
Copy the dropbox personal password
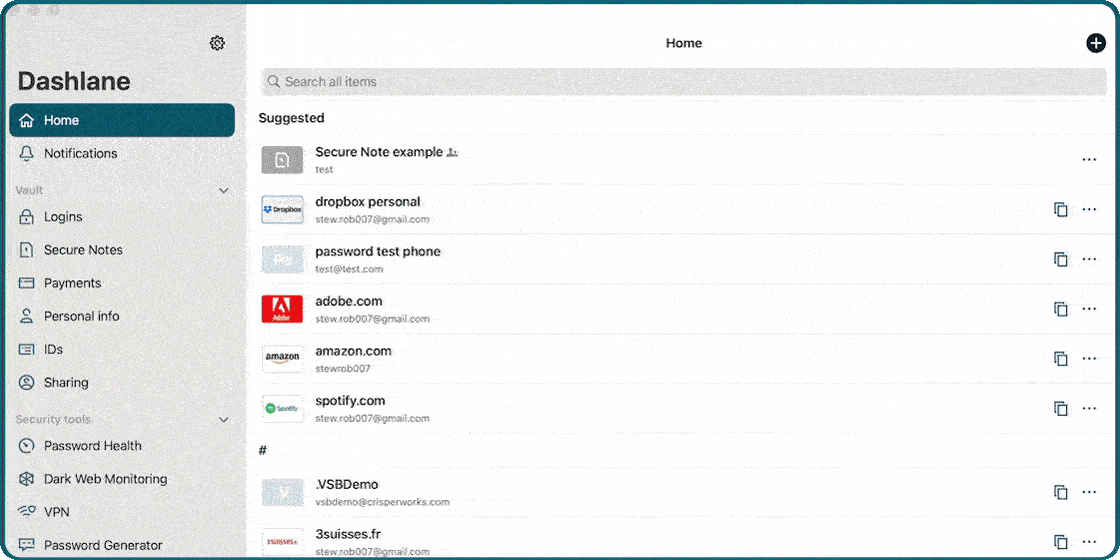pyautogui.click(x=1060, y=209)
